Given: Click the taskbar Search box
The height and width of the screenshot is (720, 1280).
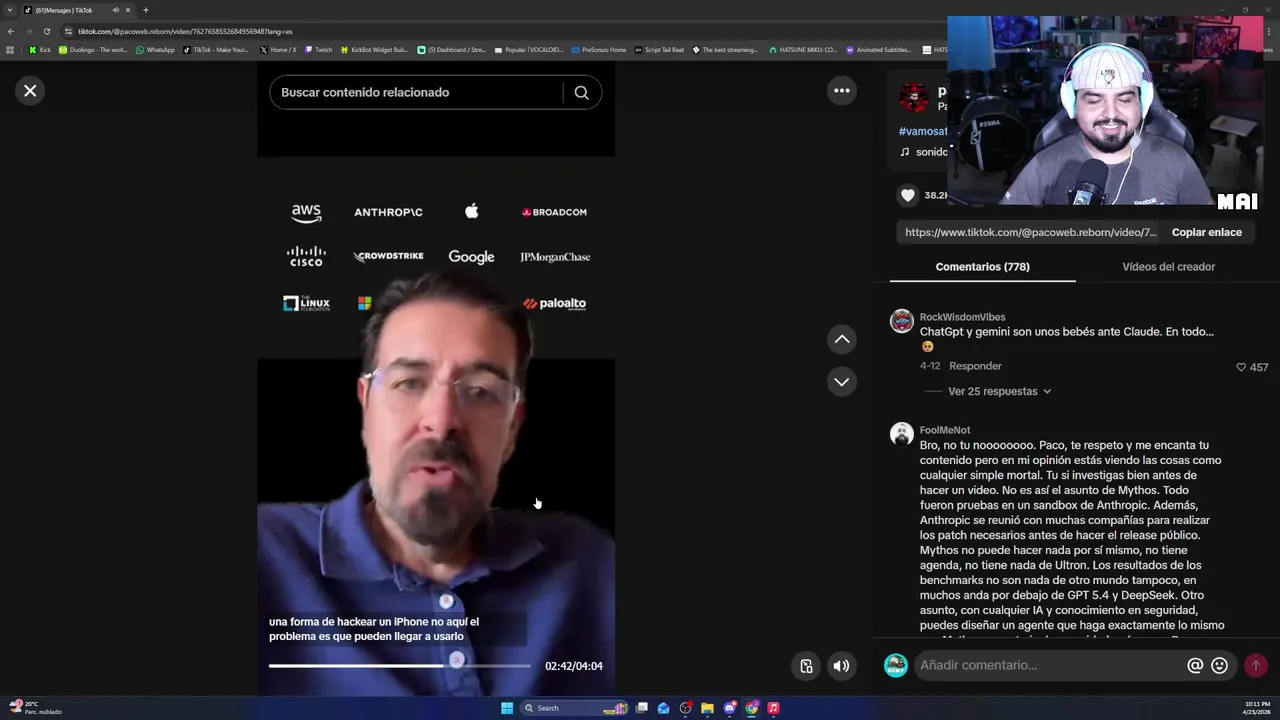Looking at the screenshot, I should [574, 708].
